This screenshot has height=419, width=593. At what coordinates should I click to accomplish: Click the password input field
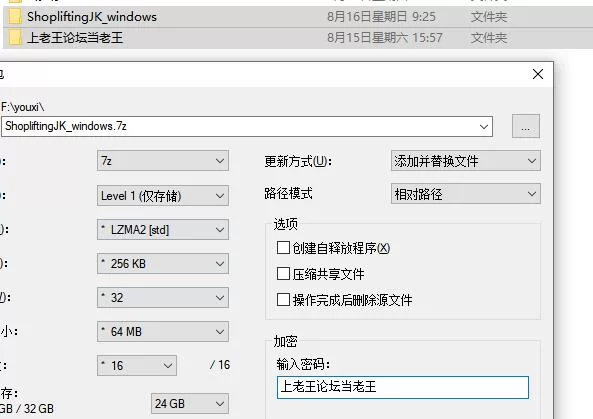click(x=403, y=387)
